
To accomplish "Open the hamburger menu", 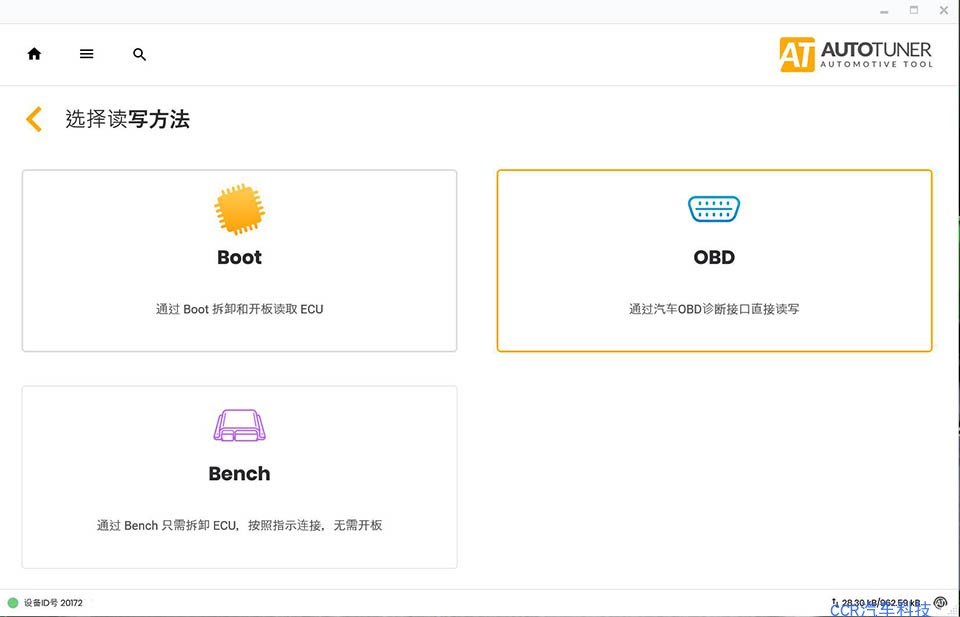I will click(87, 54).
